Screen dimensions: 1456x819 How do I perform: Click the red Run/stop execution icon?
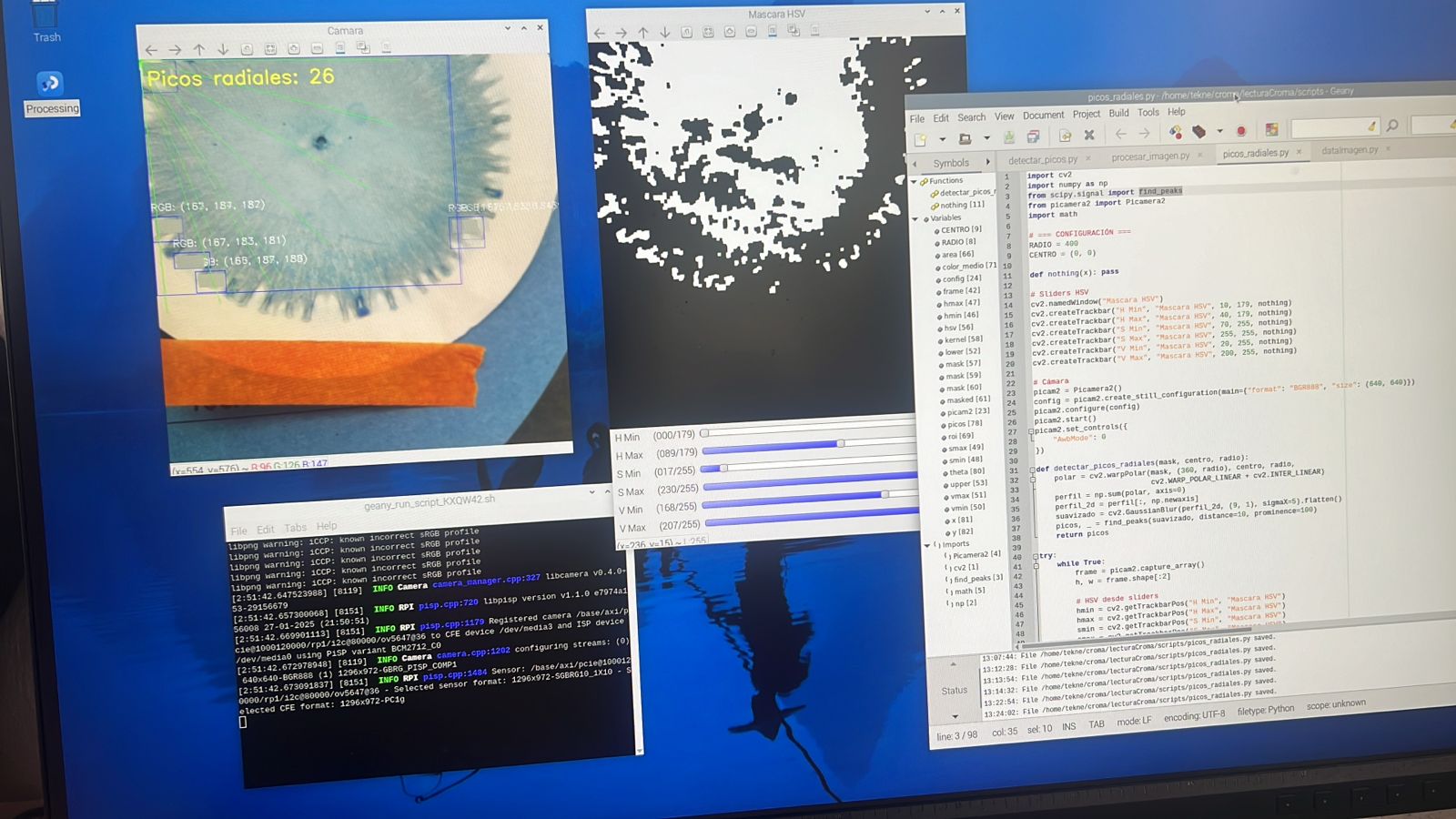[x=1240, y=131]
